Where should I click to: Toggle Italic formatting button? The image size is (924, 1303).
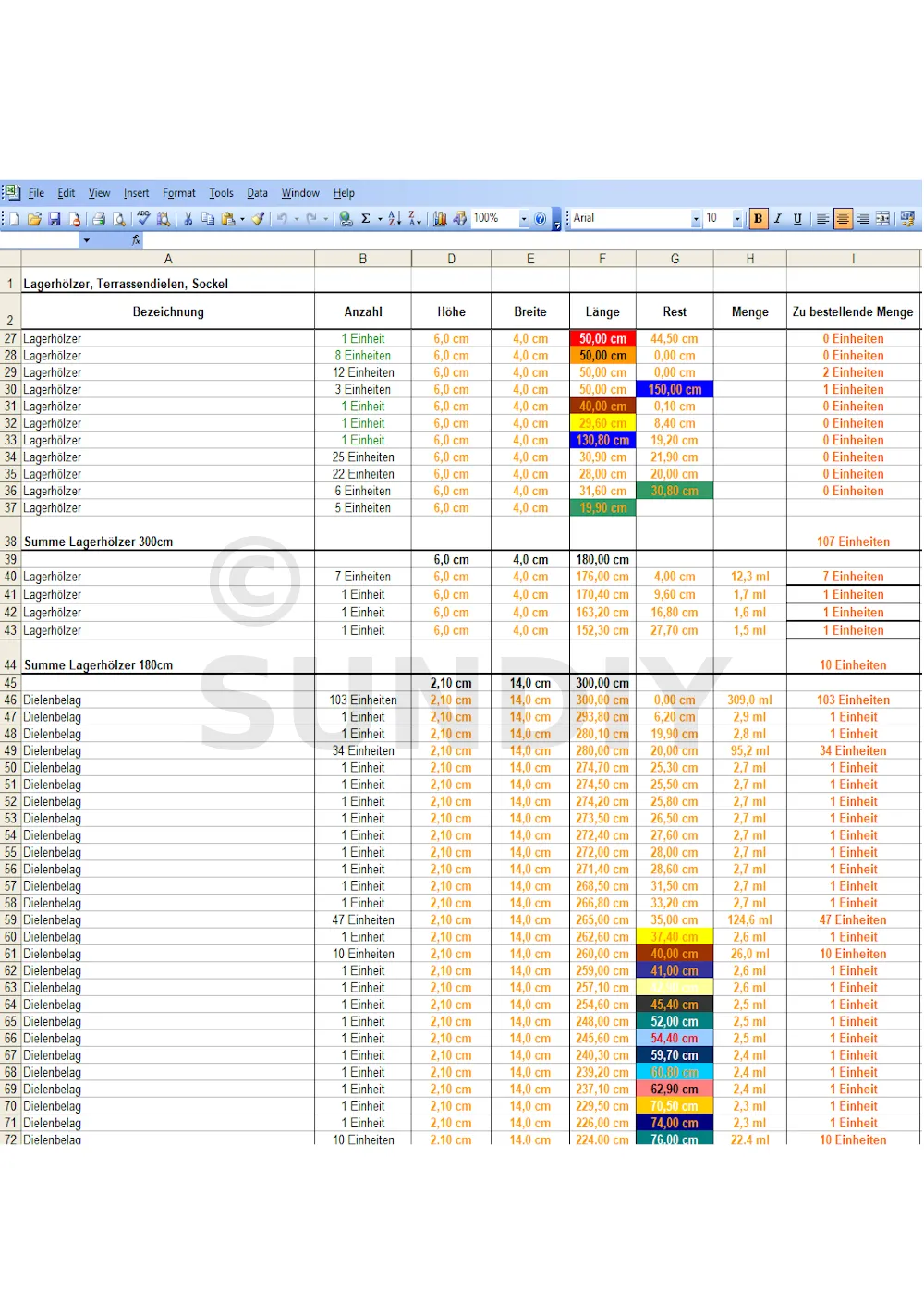[778, 219]
